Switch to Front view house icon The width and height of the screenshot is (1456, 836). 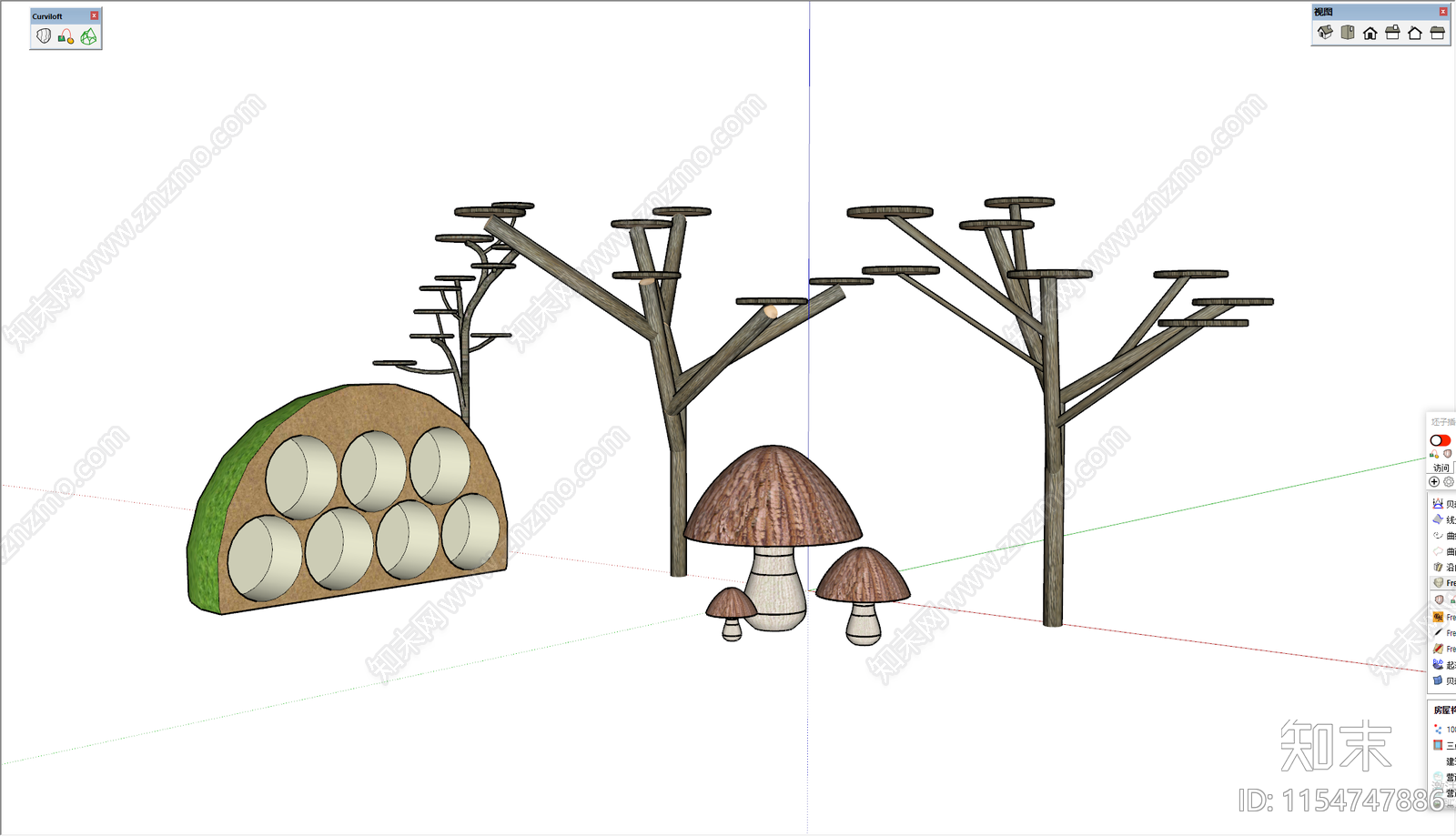(x=1370, y=33)
